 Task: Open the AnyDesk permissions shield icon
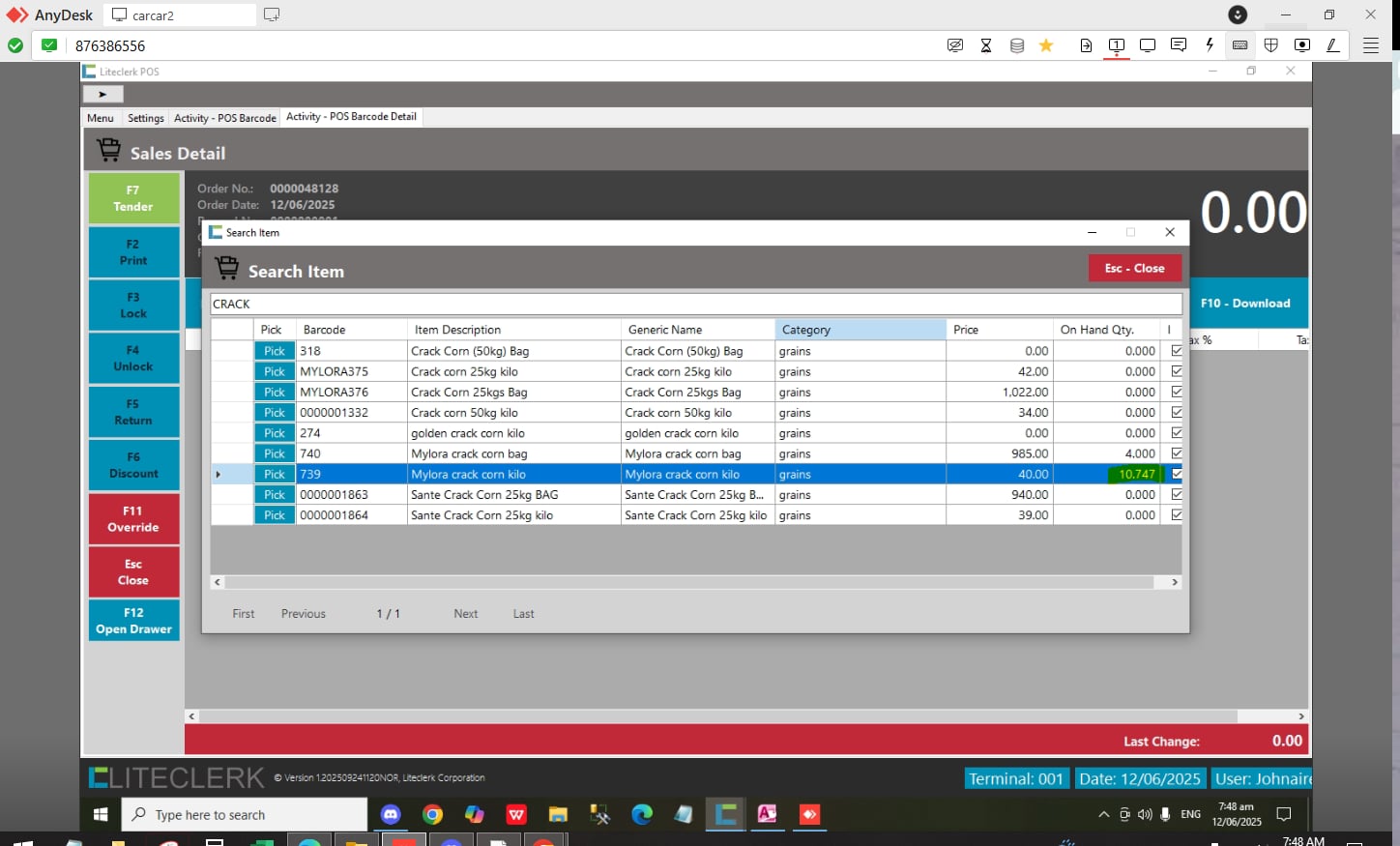1271,45
